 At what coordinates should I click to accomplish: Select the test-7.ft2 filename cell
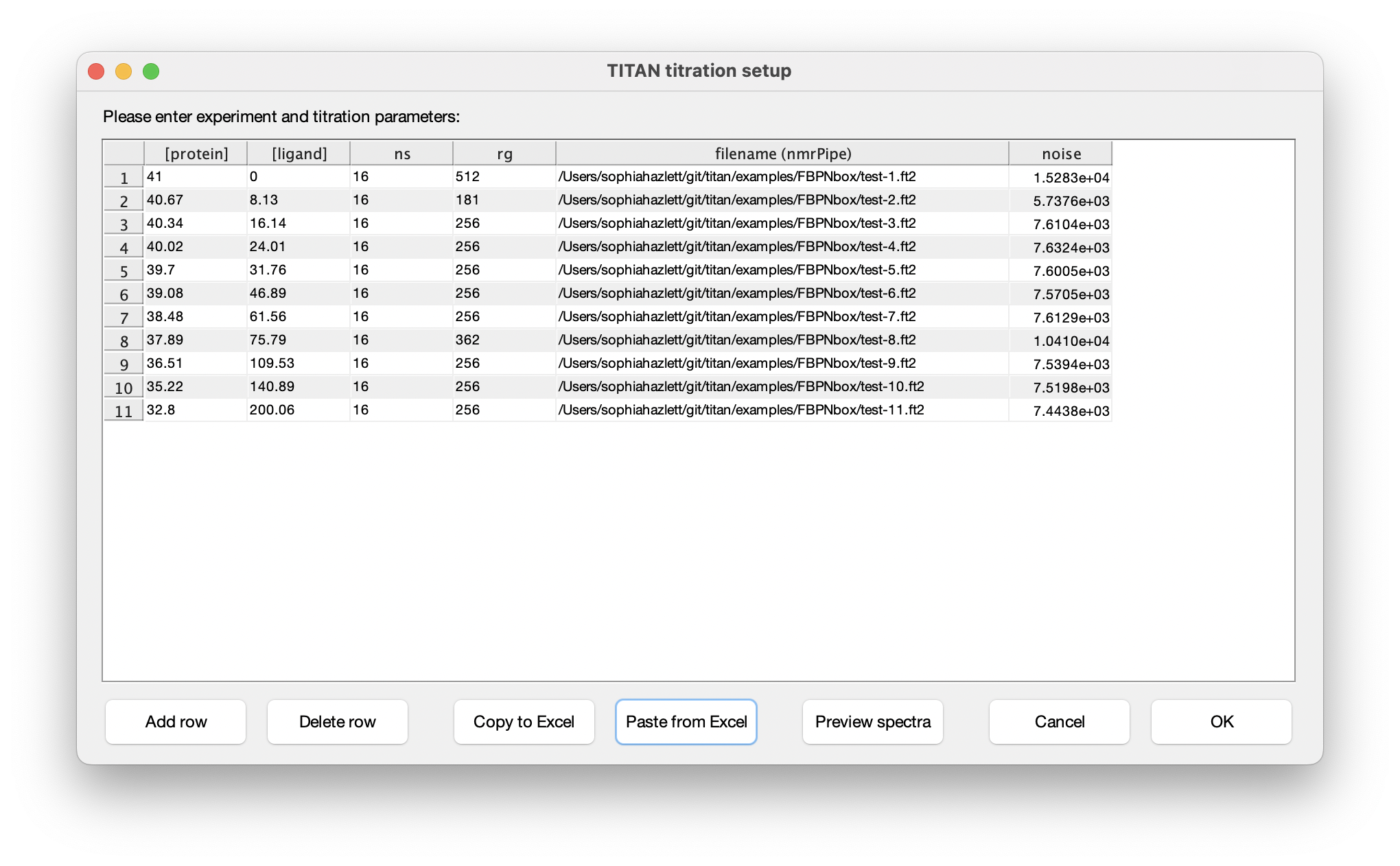click(782, 316)
